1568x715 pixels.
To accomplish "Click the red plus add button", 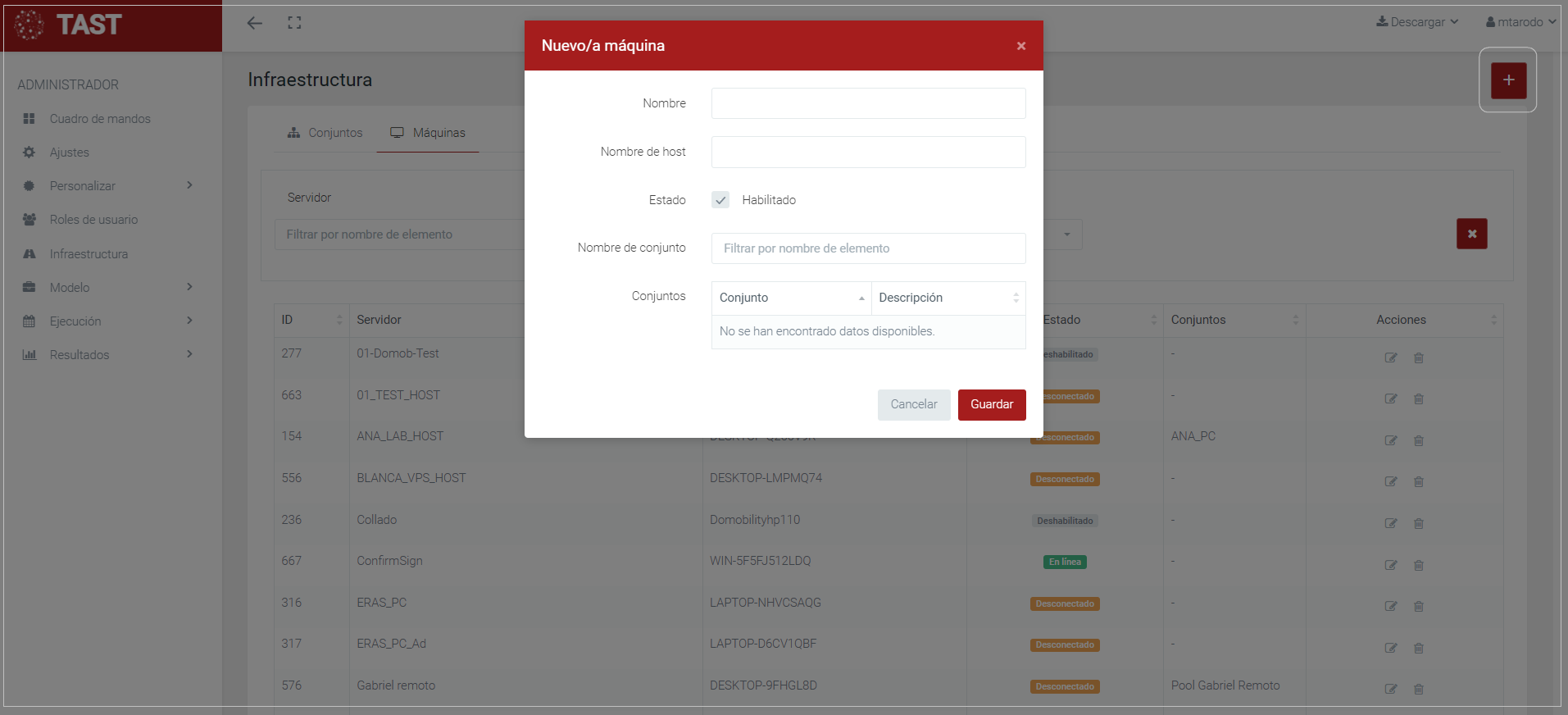I will tap(1508, 80).
